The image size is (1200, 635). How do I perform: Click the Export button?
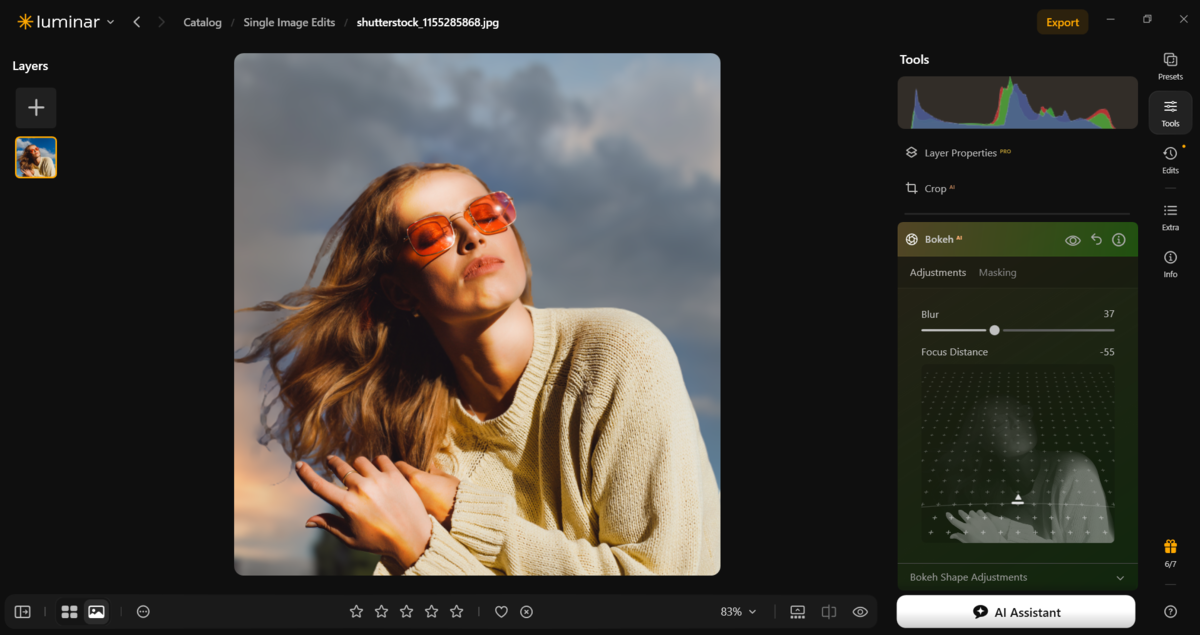coord(1062,22)
